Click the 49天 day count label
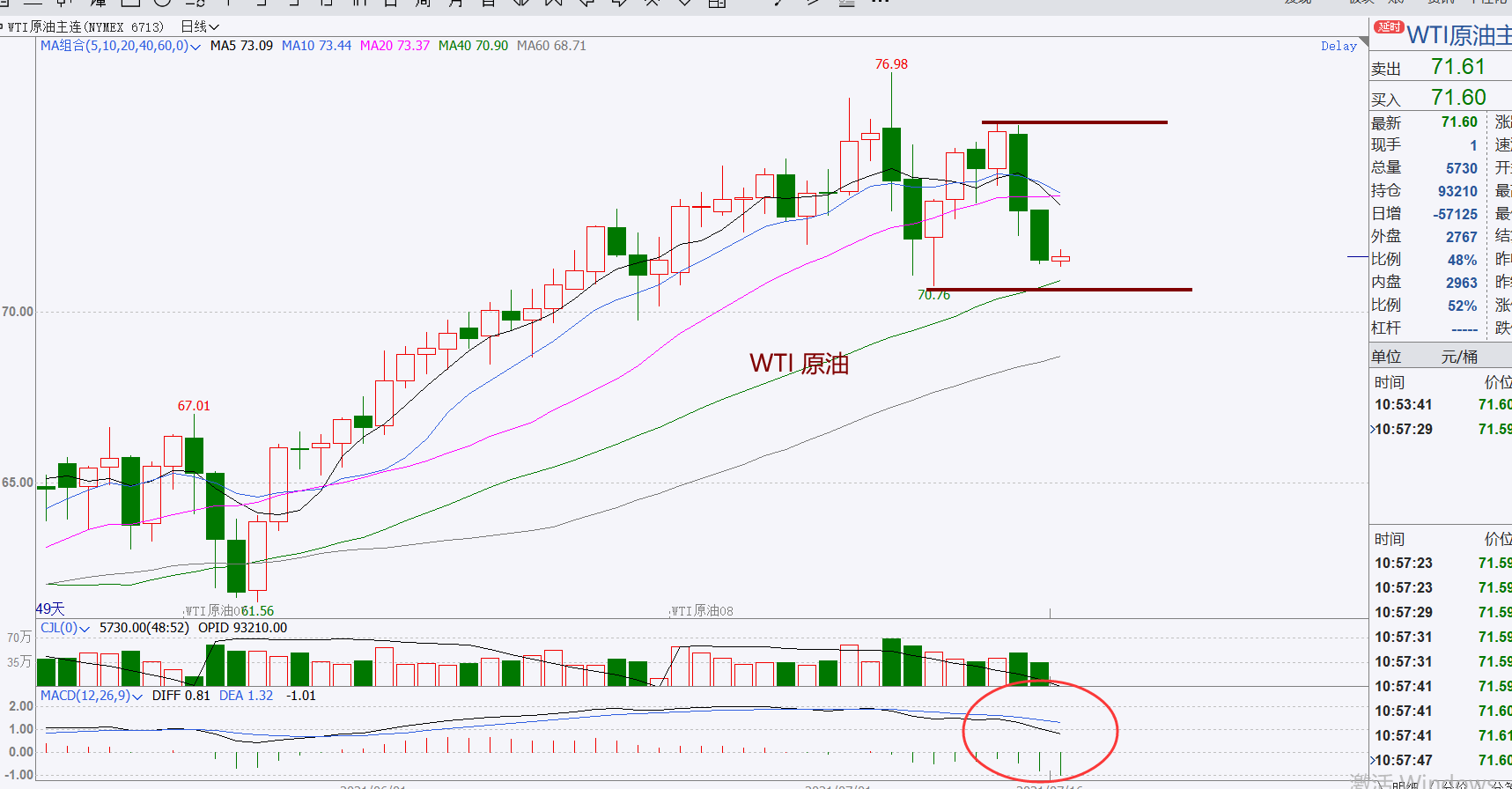Viewport: 1512px width, 789px height. (50, 609)
